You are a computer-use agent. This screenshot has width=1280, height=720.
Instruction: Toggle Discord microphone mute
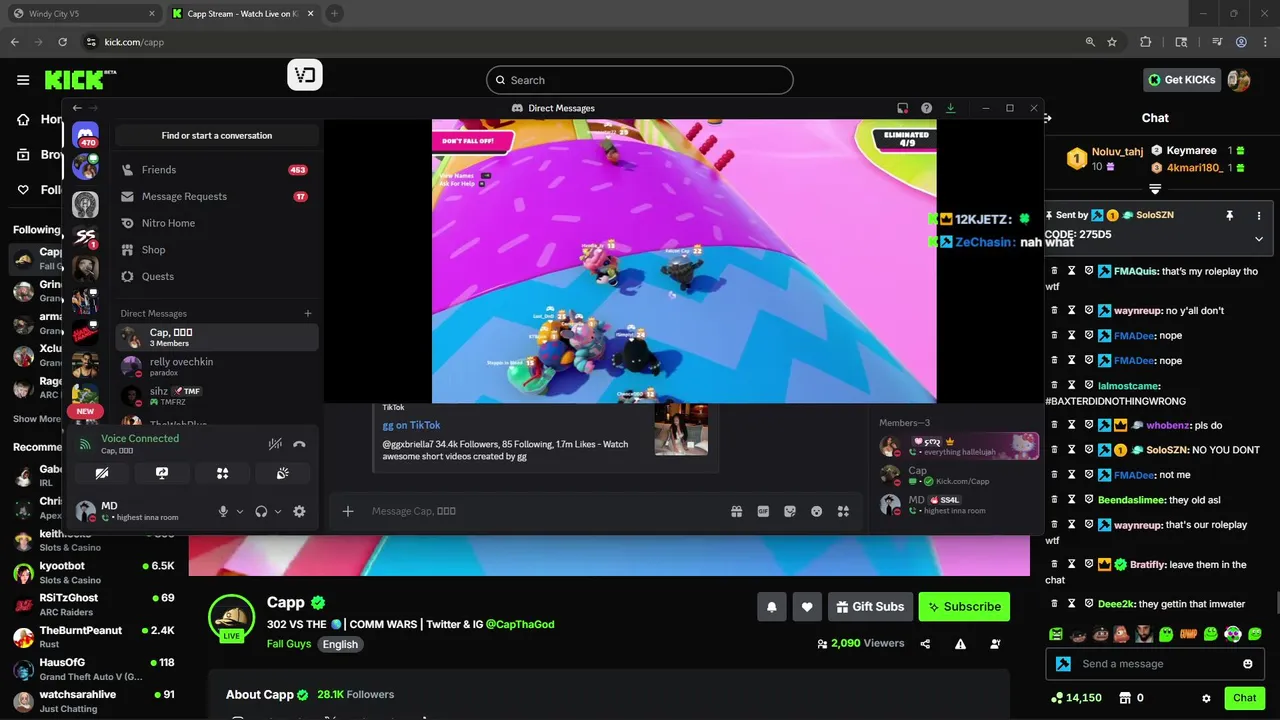coord(224,511)
